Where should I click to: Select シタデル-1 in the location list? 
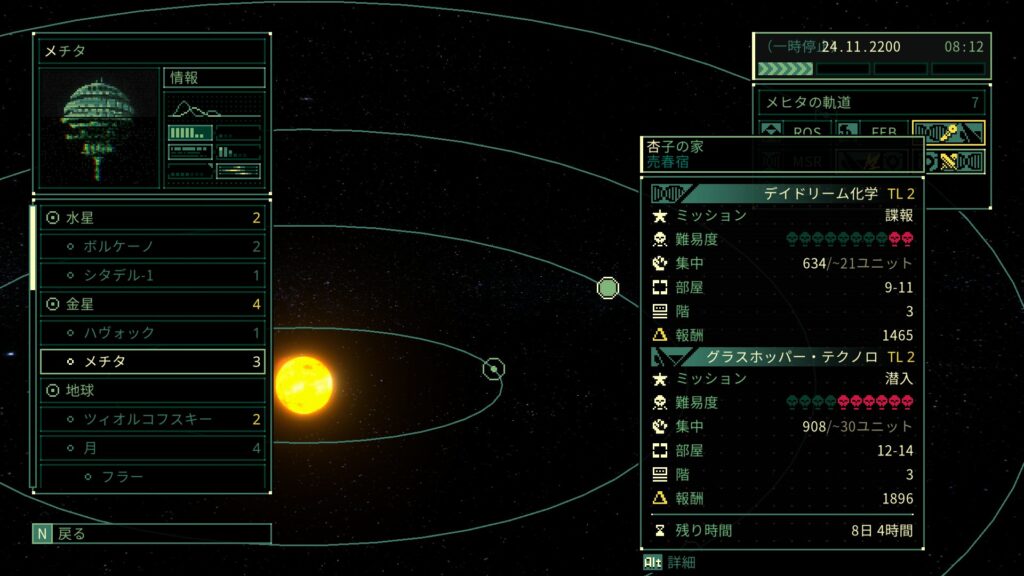point(152,275)
